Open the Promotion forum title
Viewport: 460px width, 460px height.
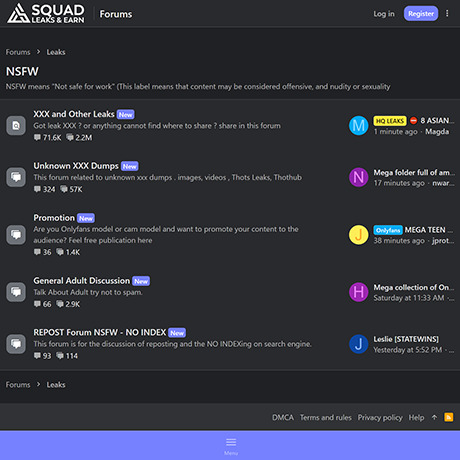coord(54,218)
